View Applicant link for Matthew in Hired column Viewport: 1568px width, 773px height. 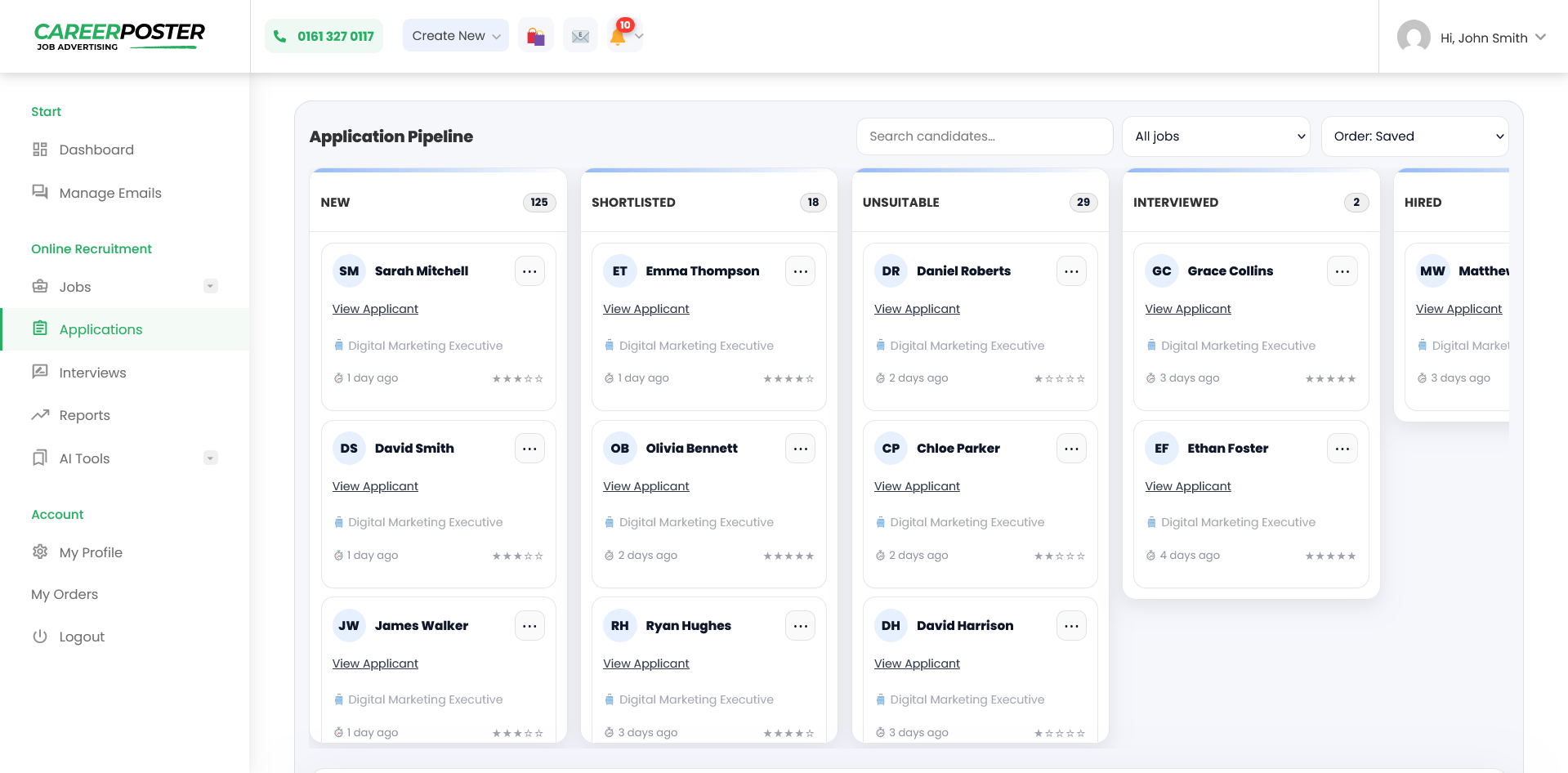(x=1459, y=309)
